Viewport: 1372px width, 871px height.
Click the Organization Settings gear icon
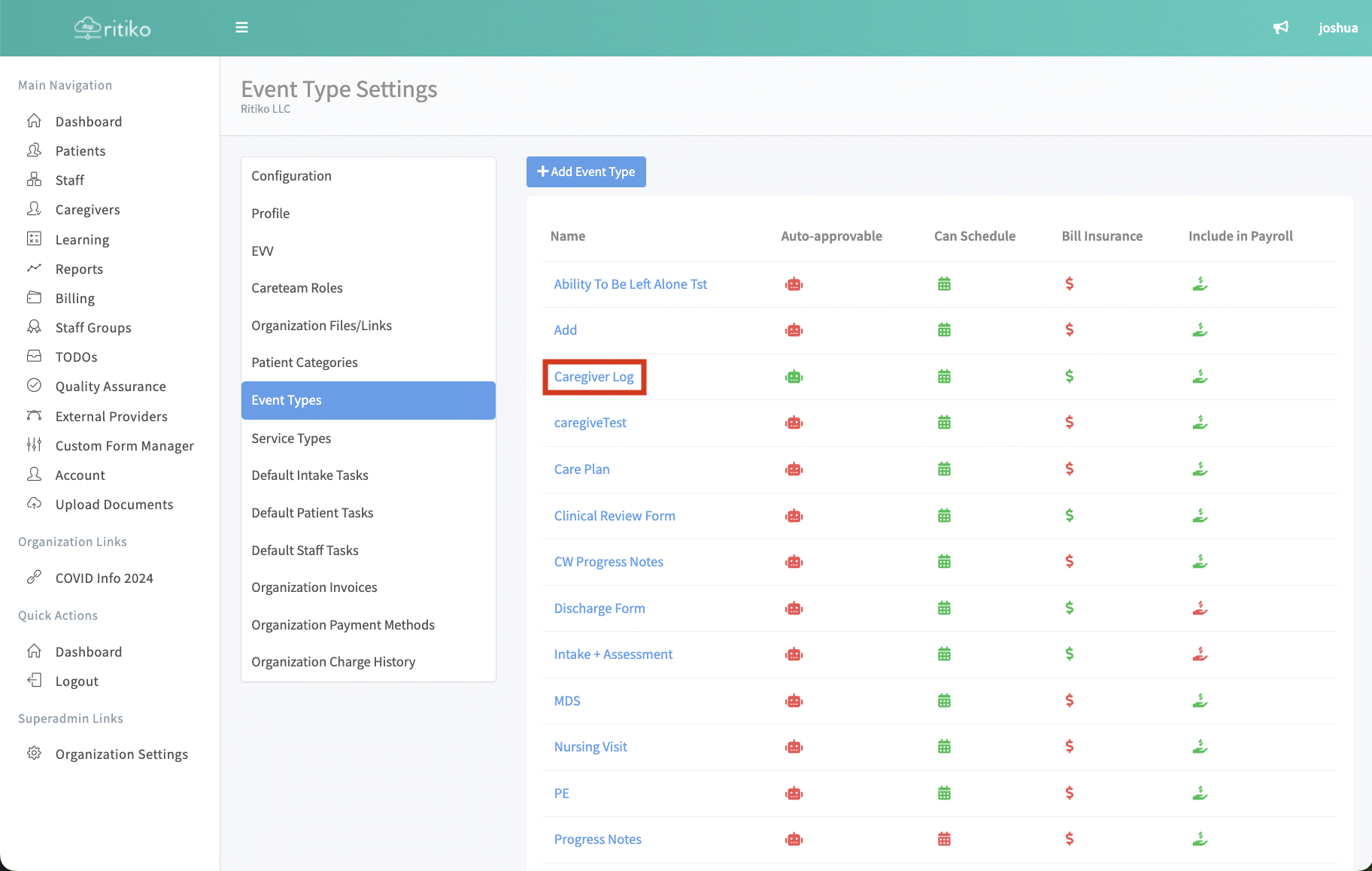[35, 754]
